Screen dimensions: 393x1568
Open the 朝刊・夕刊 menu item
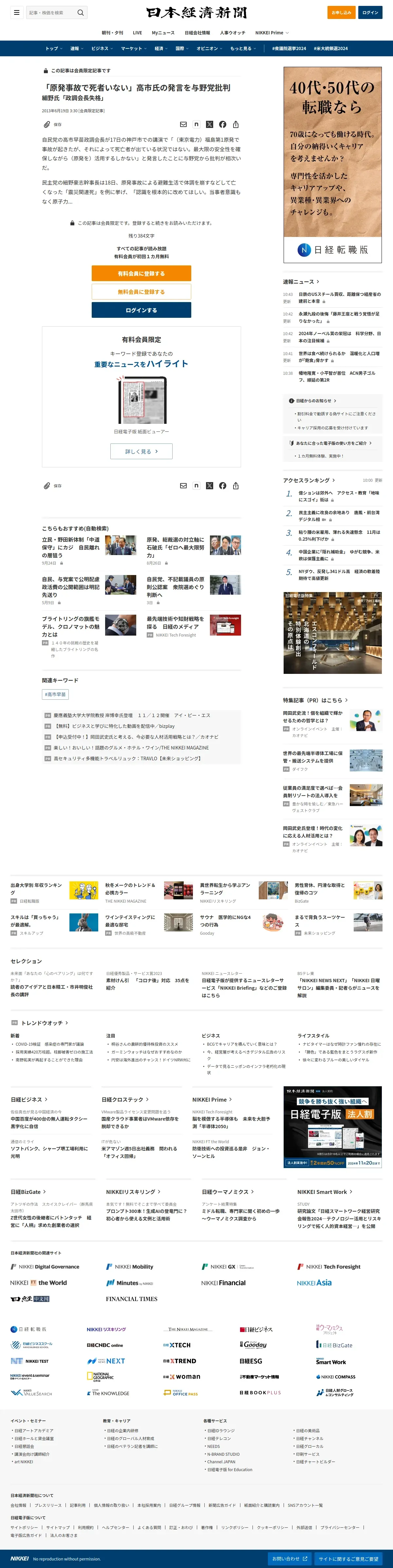click(x=112, y=33)
